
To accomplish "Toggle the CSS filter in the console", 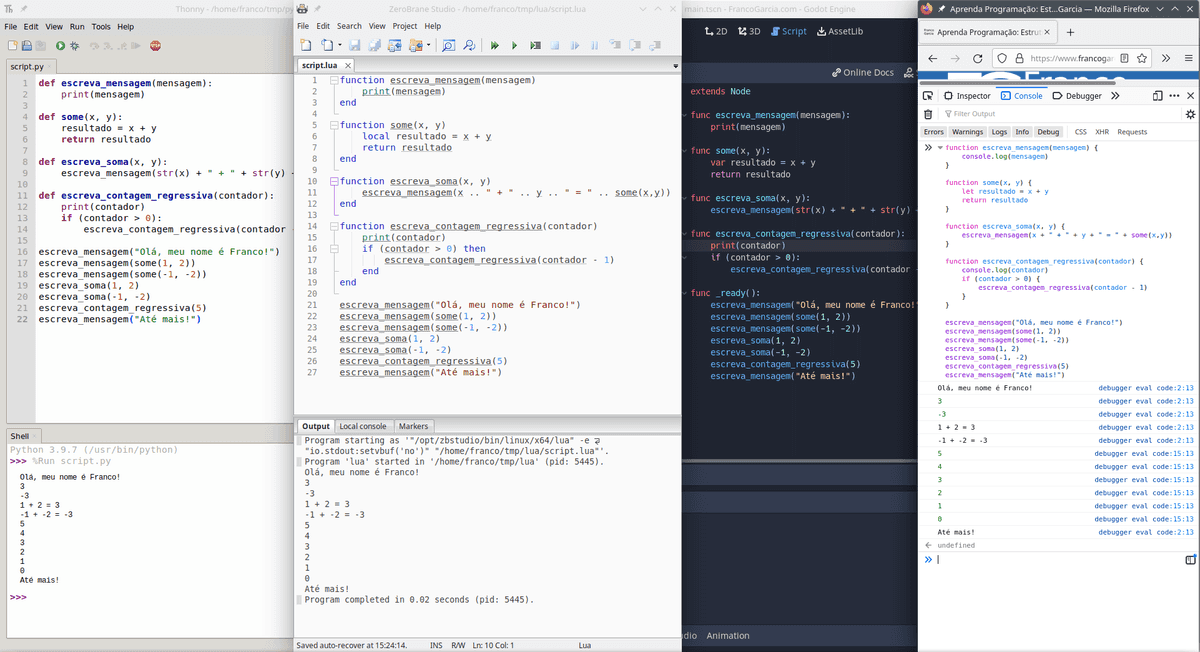I will (1080, 132).
